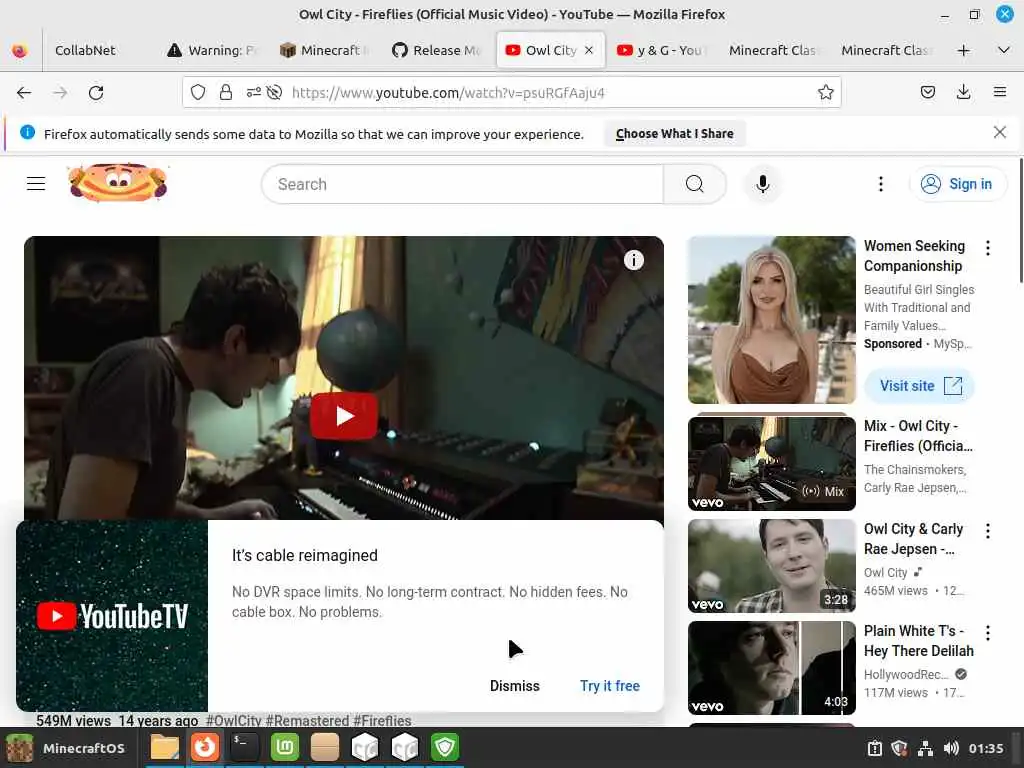Focus the YouTube Search field
The width and height of the screenshot is (1024, 768).
(462, 184)
